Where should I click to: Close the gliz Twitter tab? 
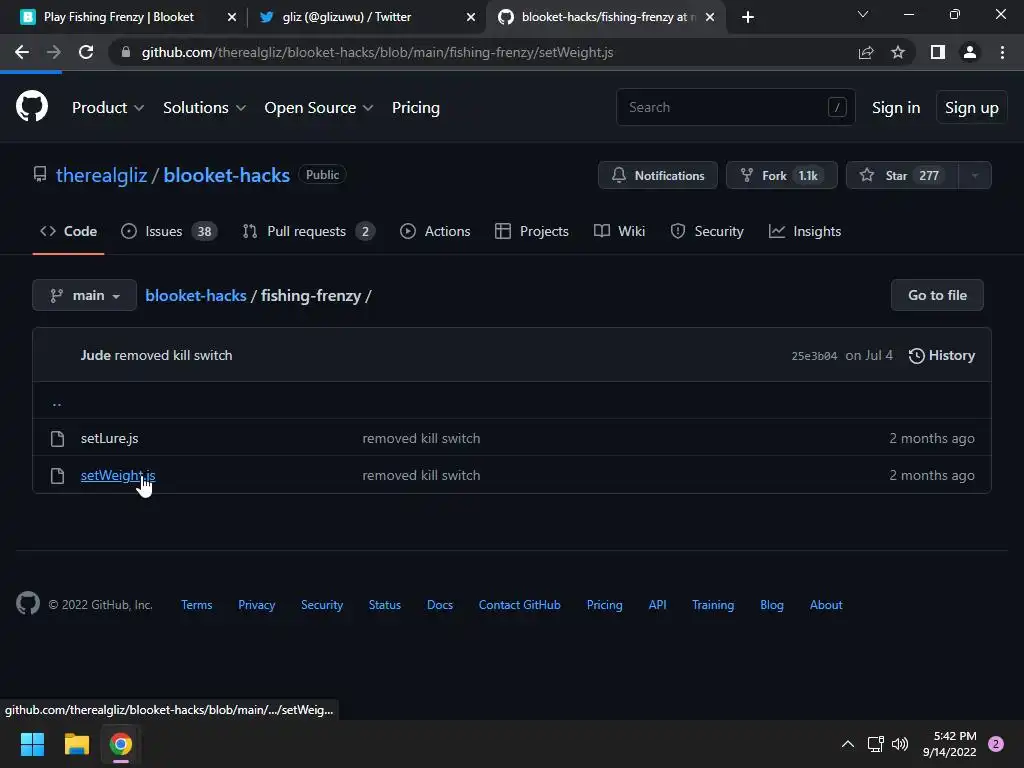pyautogui.click(x=471, y=17)
